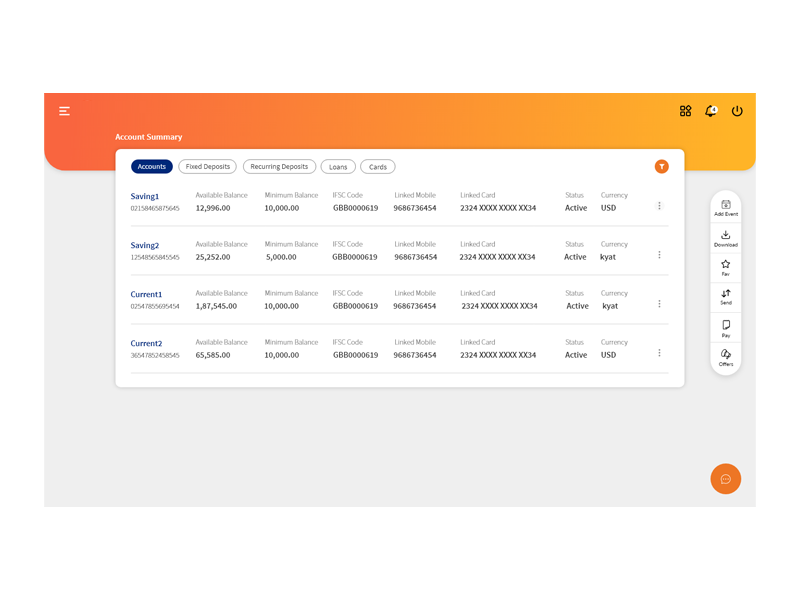The width and height of the screenshot is (800, 600).
Task: Open the orange chat bubble button
Action: (x=726, y=479)
